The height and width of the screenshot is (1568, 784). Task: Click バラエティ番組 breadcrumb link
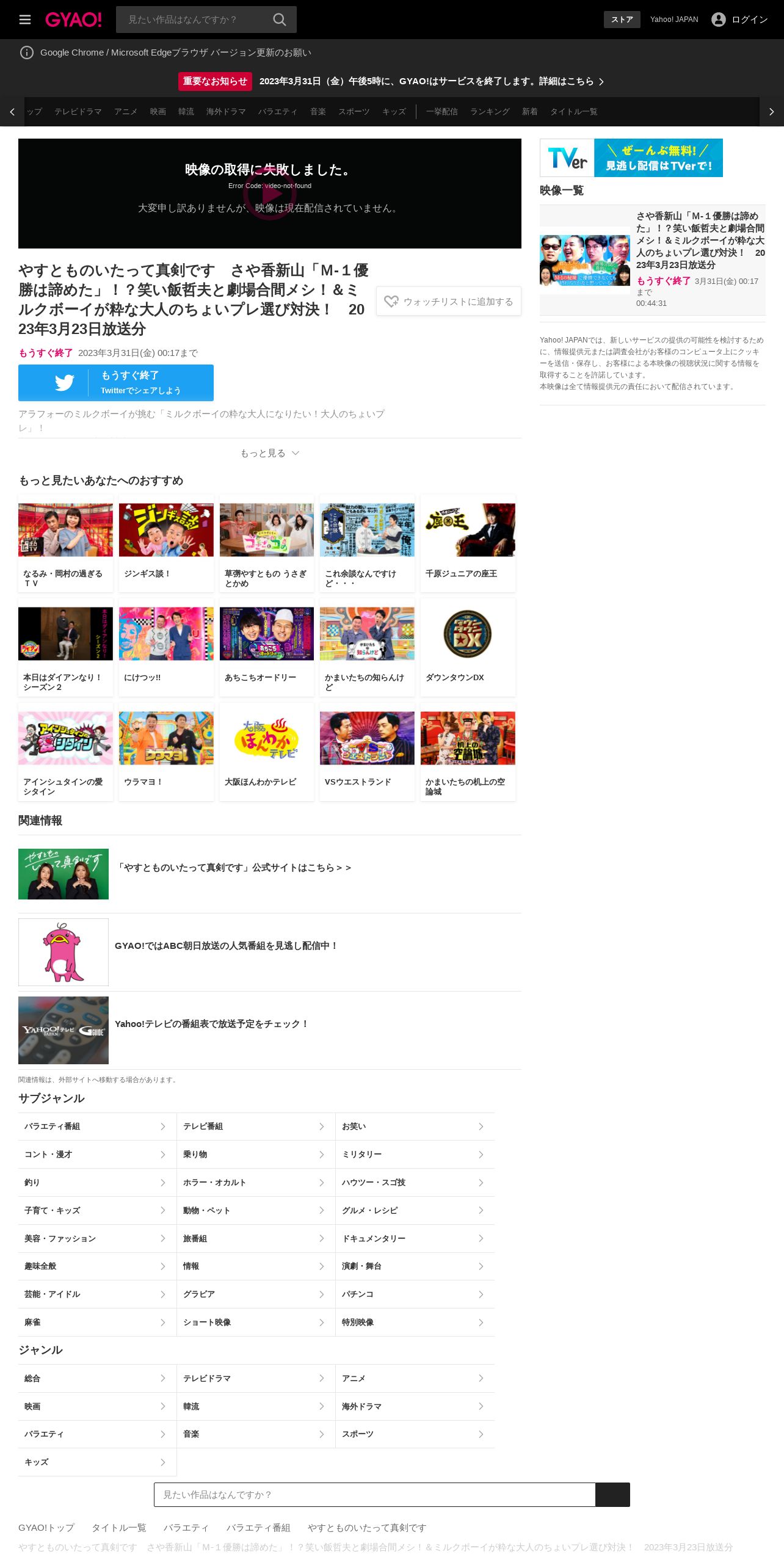coord(258,1528)
